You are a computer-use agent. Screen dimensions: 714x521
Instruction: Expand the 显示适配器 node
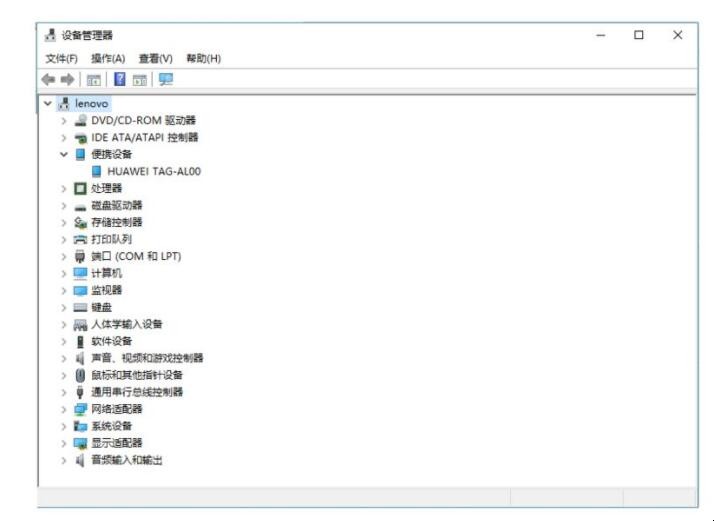(x=64, y=444)
